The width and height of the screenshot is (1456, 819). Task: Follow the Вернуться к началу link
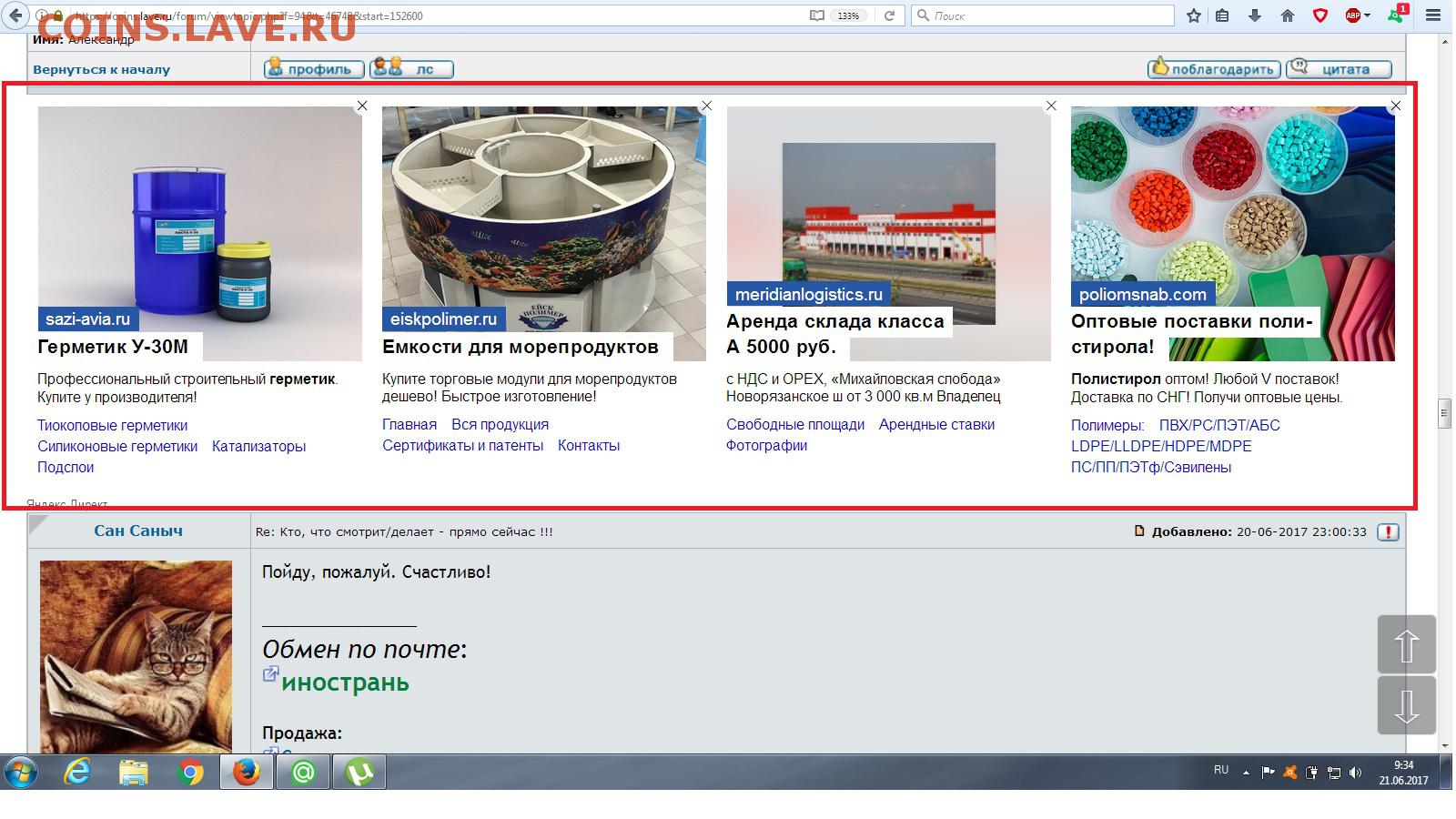[101, 69]
